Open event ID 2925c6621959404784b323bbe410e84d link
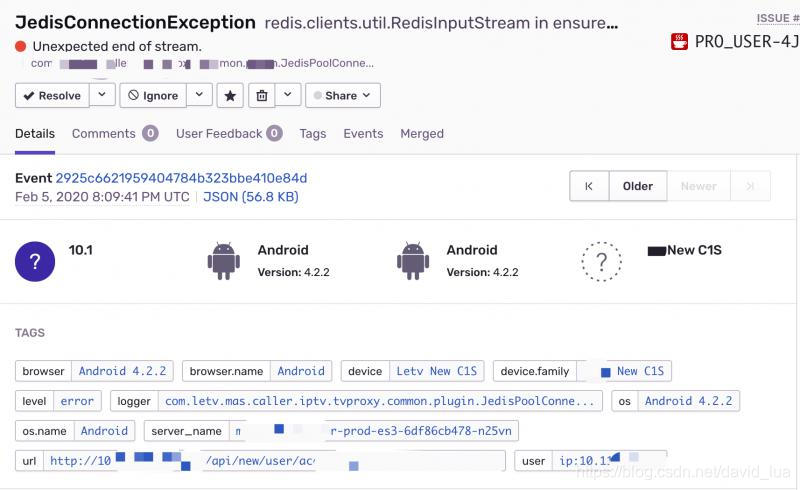Viewport: 800px width, 490px height. [181, 178]
